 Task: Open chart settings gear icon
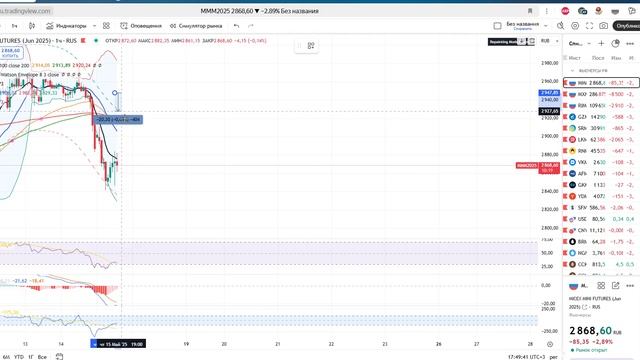pos(575,26)
